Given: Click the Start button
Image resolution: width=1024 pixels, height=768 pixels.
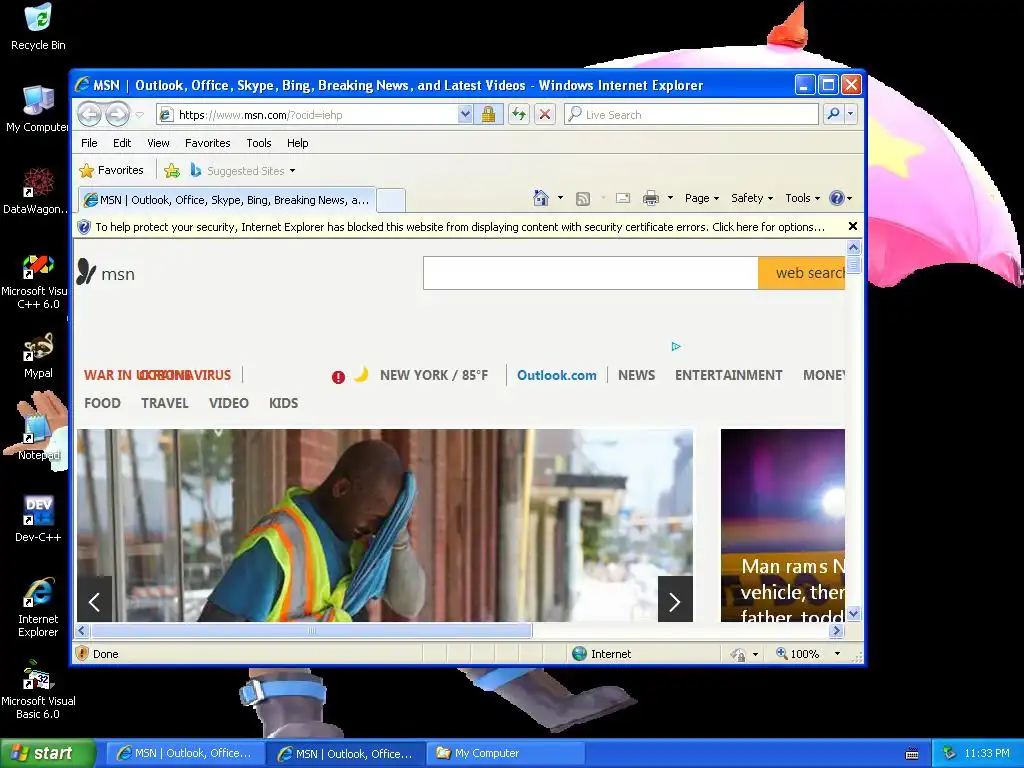Looking at the screenshot, I should click(47, 753).
